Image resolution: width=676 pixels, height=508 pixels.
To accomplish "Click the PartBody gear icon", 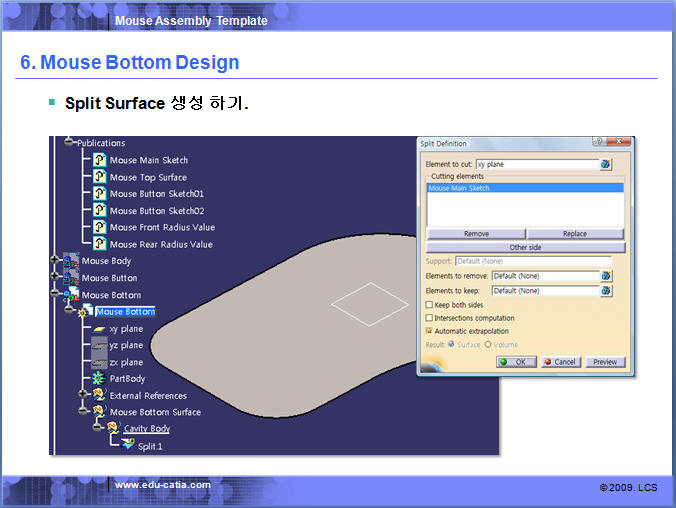I will click(x=99, y=379).
